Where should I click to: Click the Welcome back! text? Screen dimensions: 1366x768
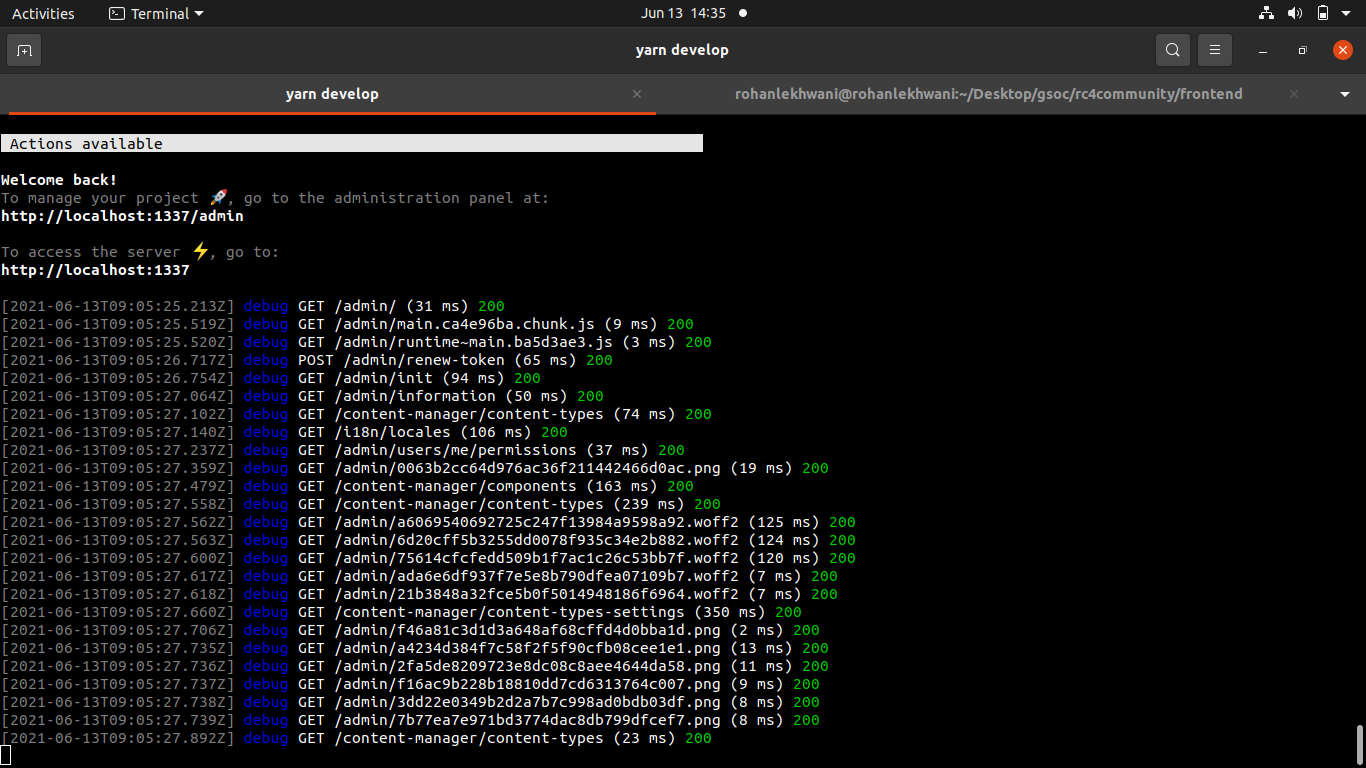tap(59, 180)
